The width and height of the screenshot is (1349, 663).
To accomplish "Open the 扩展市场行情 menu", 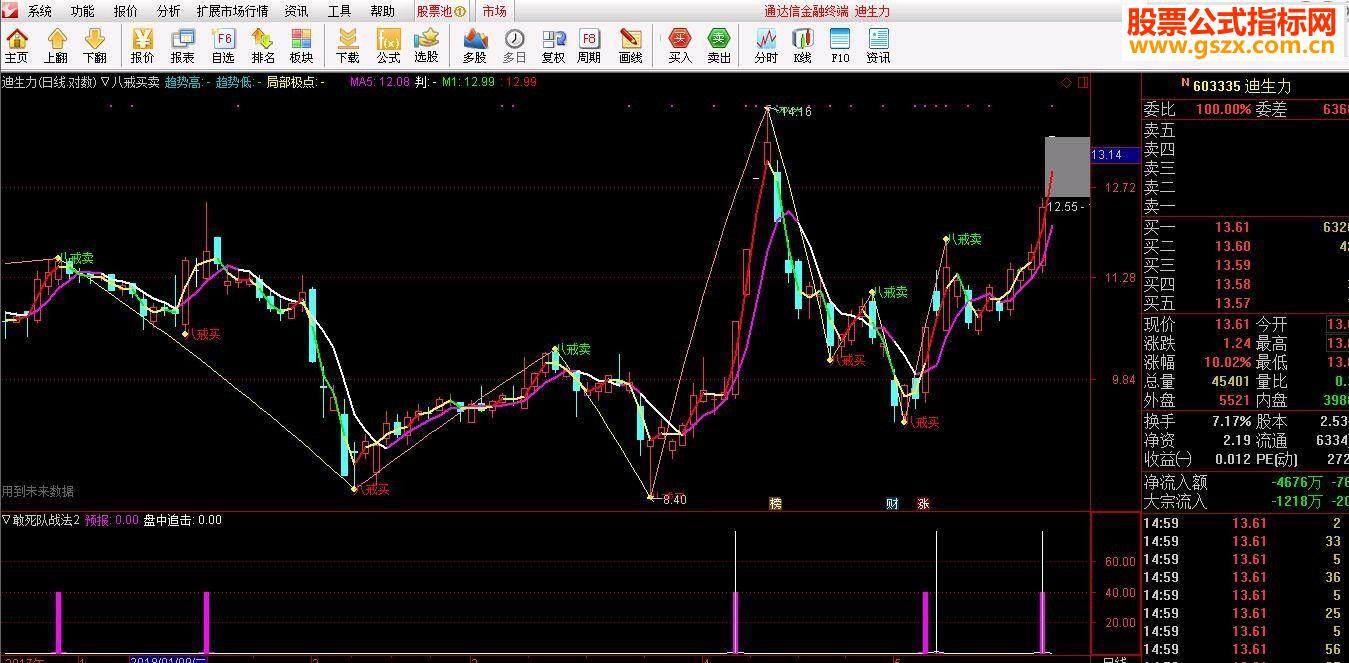I will [x=233, y=11].
